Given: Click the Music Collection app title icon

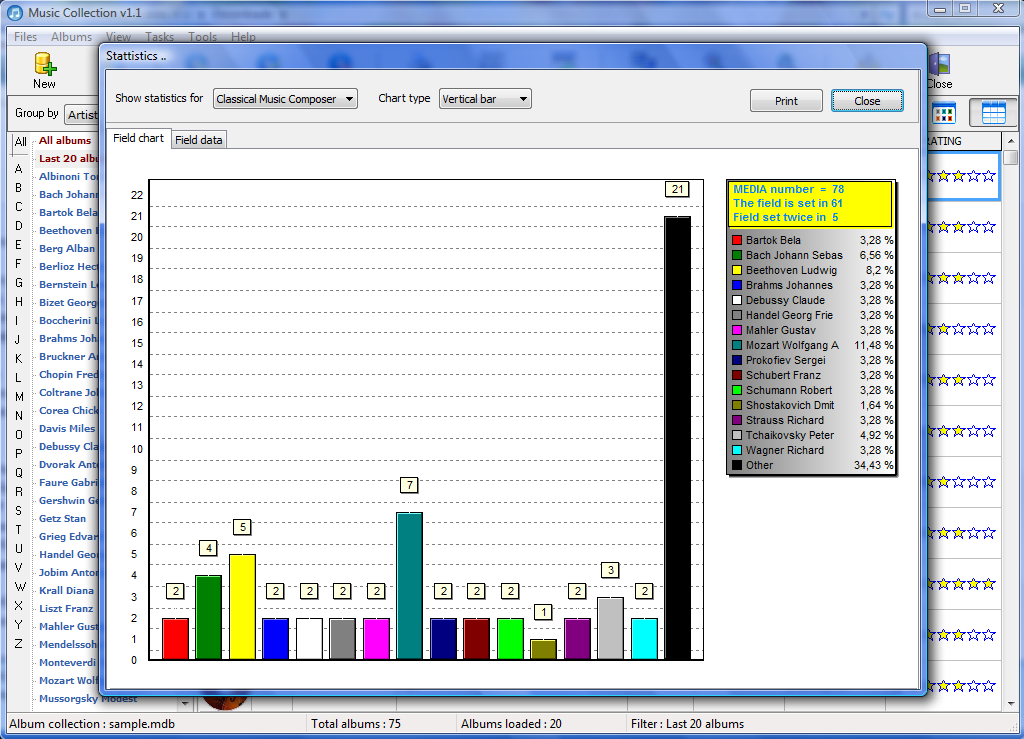Looking at the screenshot, I should click(x=14, y=12).
